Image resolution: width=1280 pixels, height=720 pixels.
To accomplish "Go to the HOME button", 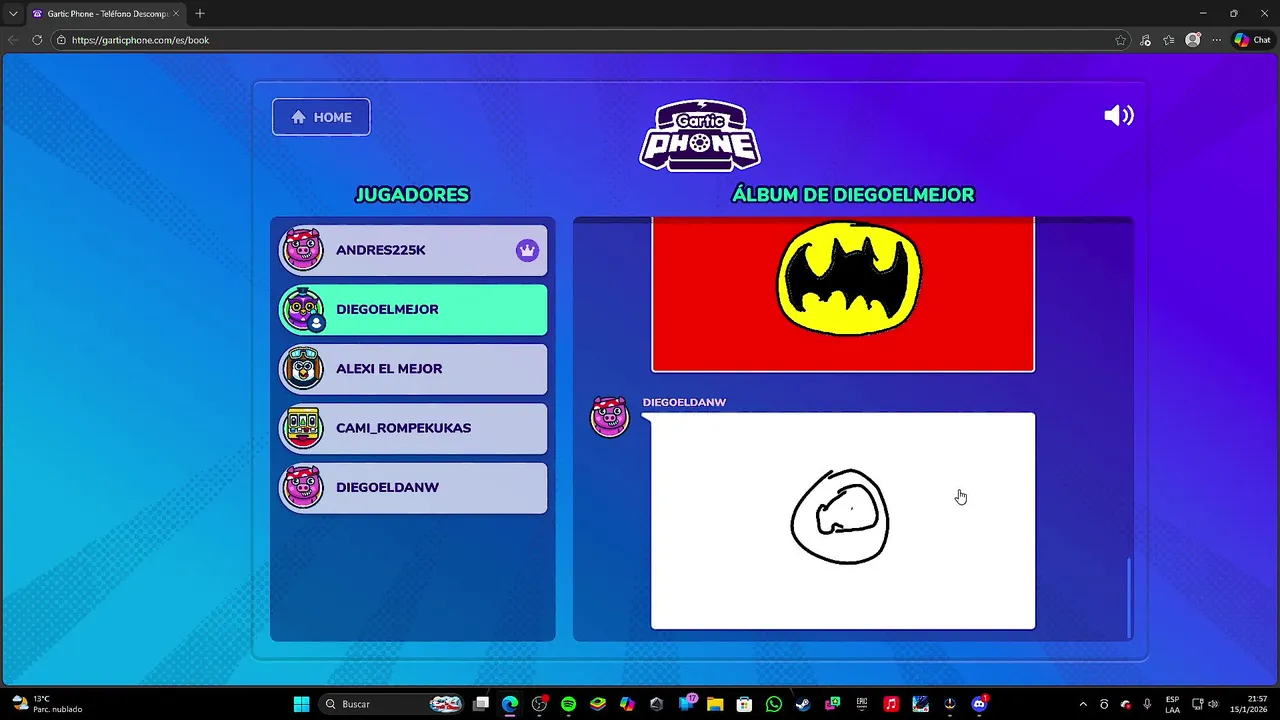I will point(321,117).
